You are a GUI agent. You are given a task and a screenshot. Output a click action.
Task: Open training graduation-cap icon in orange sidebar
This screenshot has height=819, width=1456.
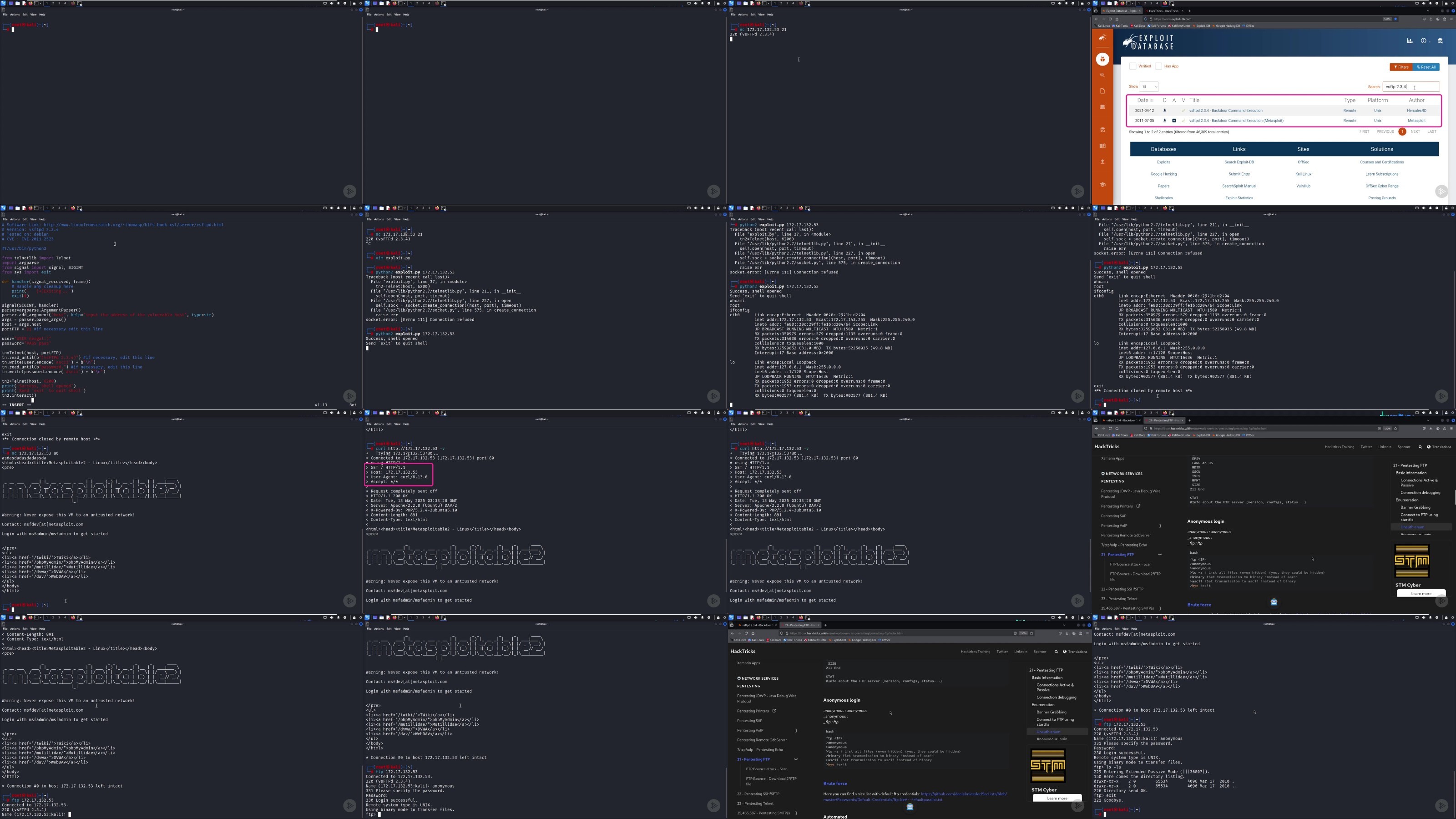point(1102,184)
